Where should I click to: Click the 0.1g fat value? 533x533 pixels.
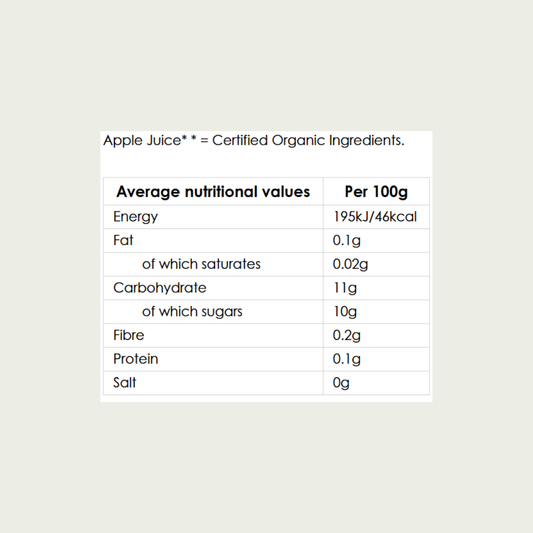[x=346, y=241]
